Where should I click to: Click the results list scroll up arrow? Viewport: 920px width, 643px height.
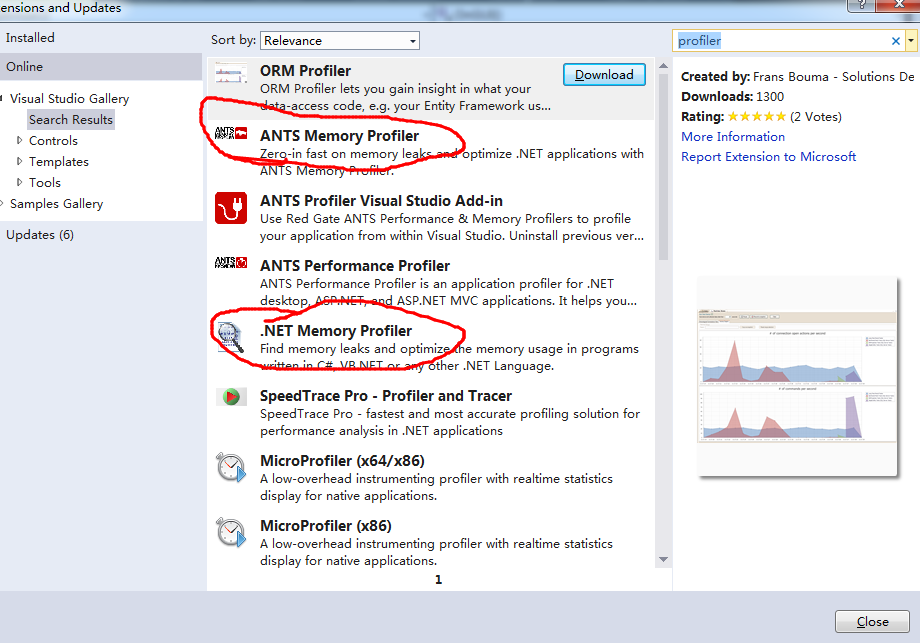pos(664,66)
